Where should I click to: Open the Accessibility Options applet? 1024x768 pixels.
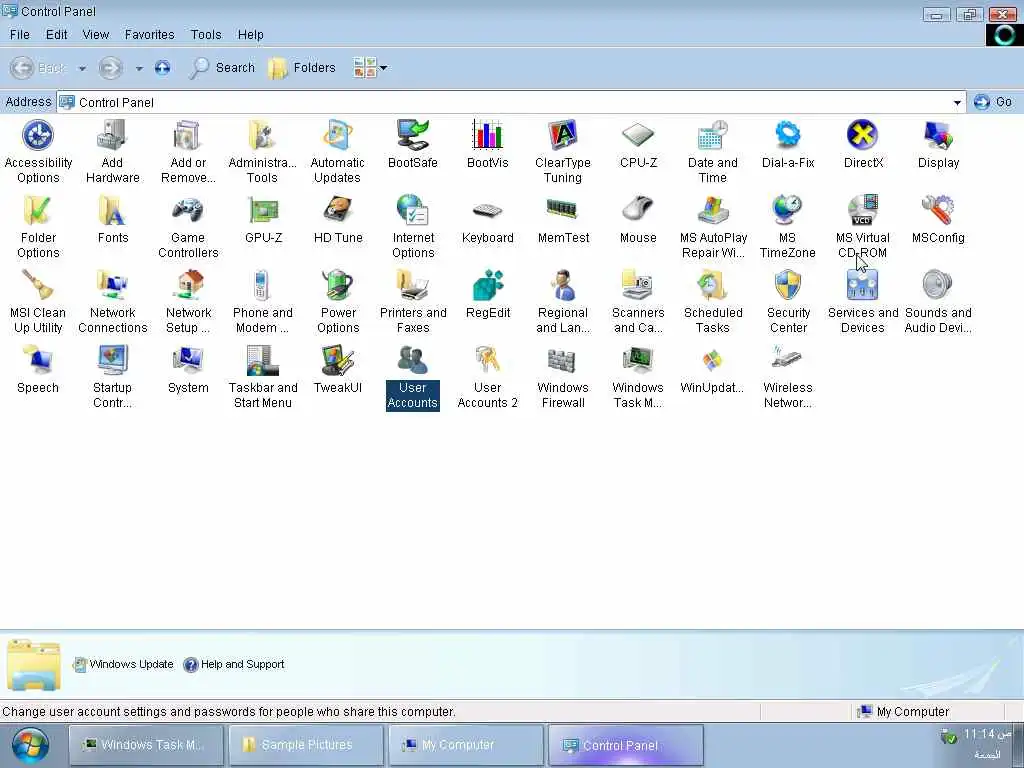coord(38,135)
